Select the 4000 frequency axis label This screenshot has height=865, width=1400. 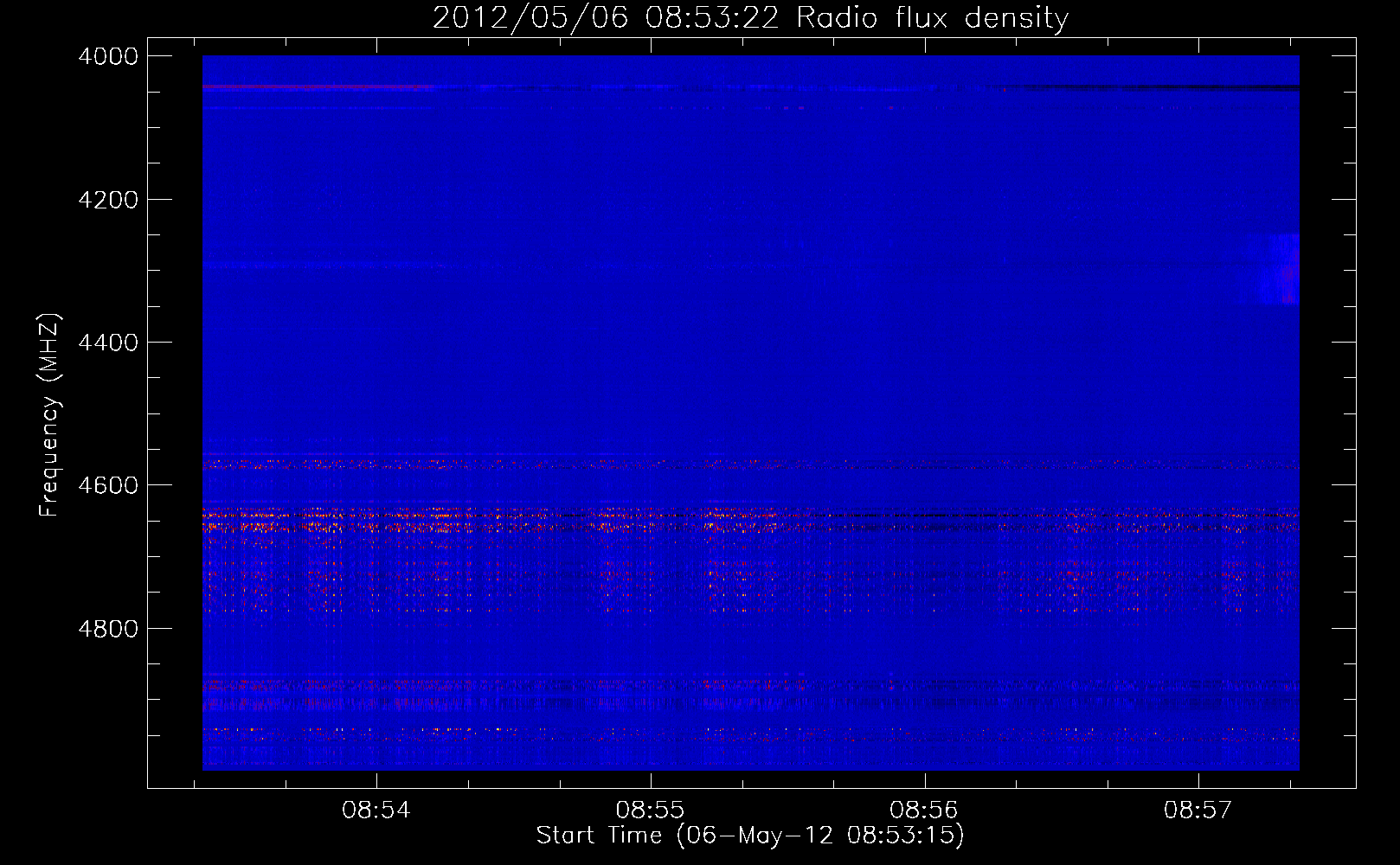(108, 56)
